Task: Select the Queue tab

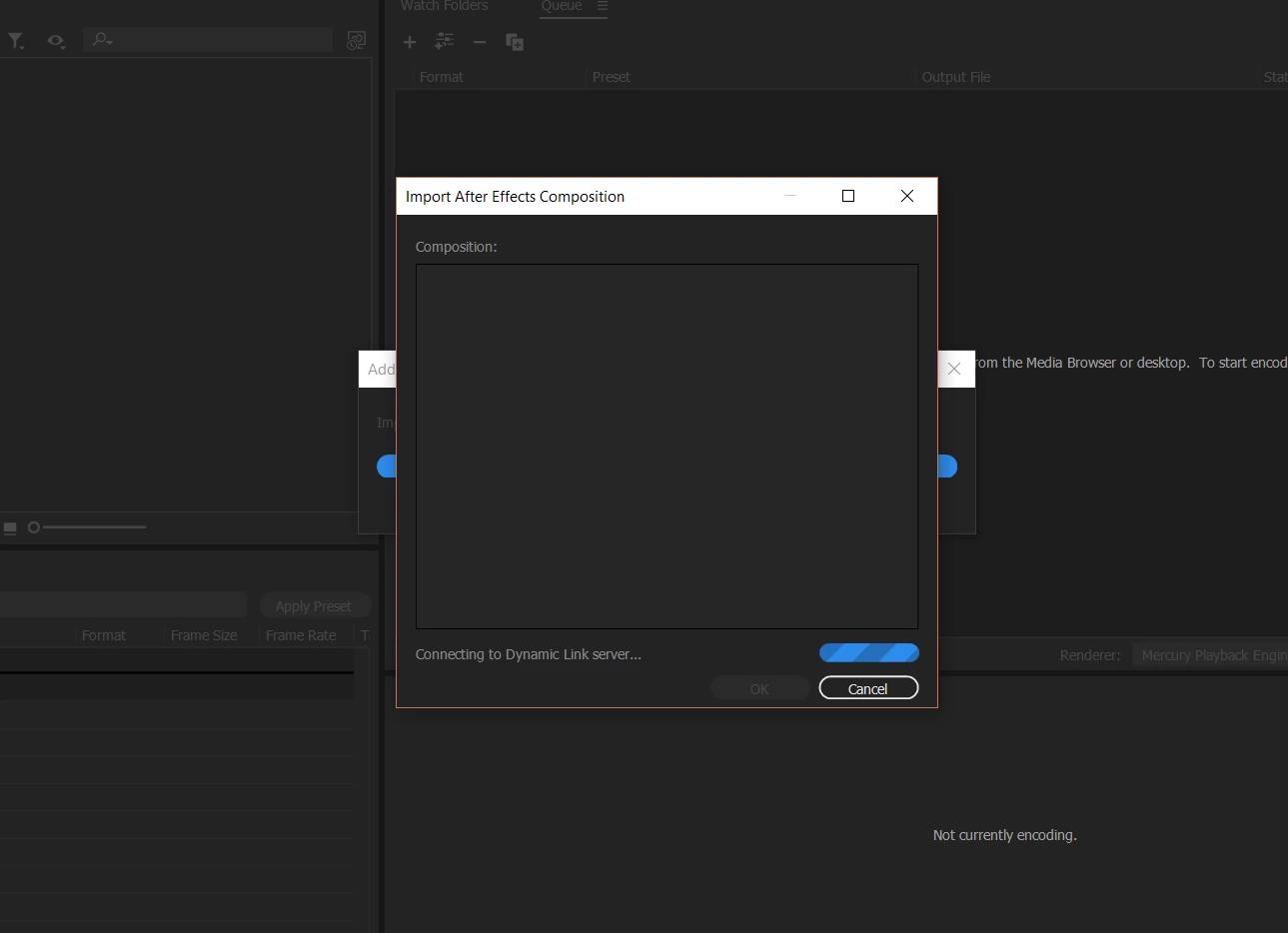Action: [562, 6]
